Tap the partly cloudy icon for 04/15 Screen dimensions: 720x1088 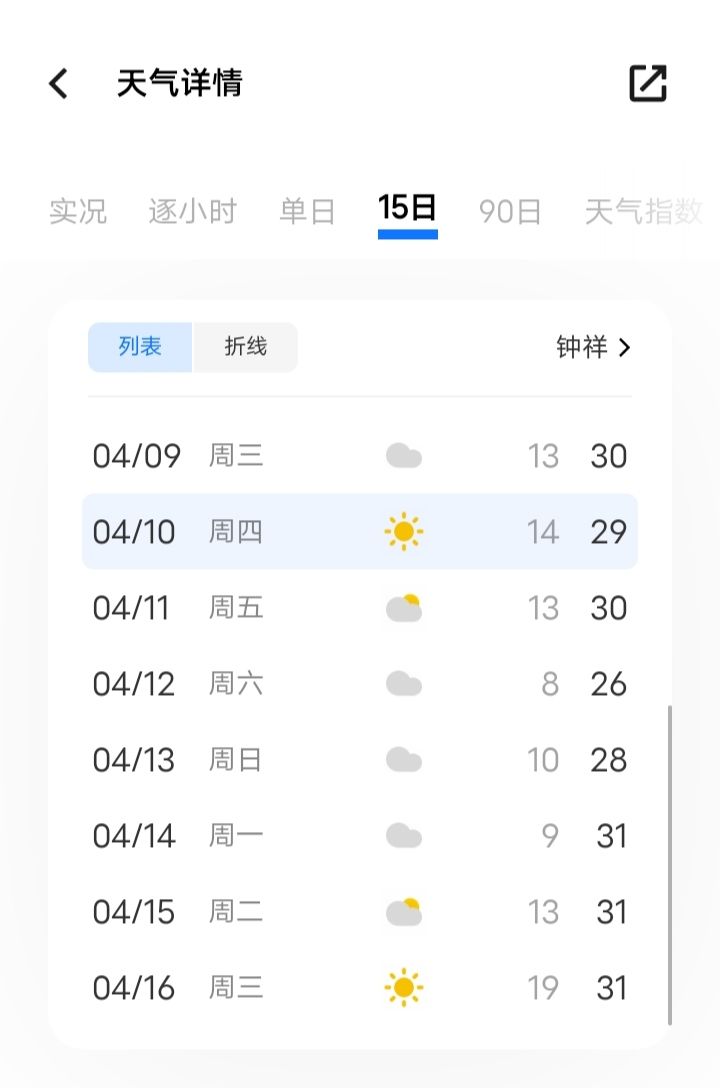click(404, 912)
